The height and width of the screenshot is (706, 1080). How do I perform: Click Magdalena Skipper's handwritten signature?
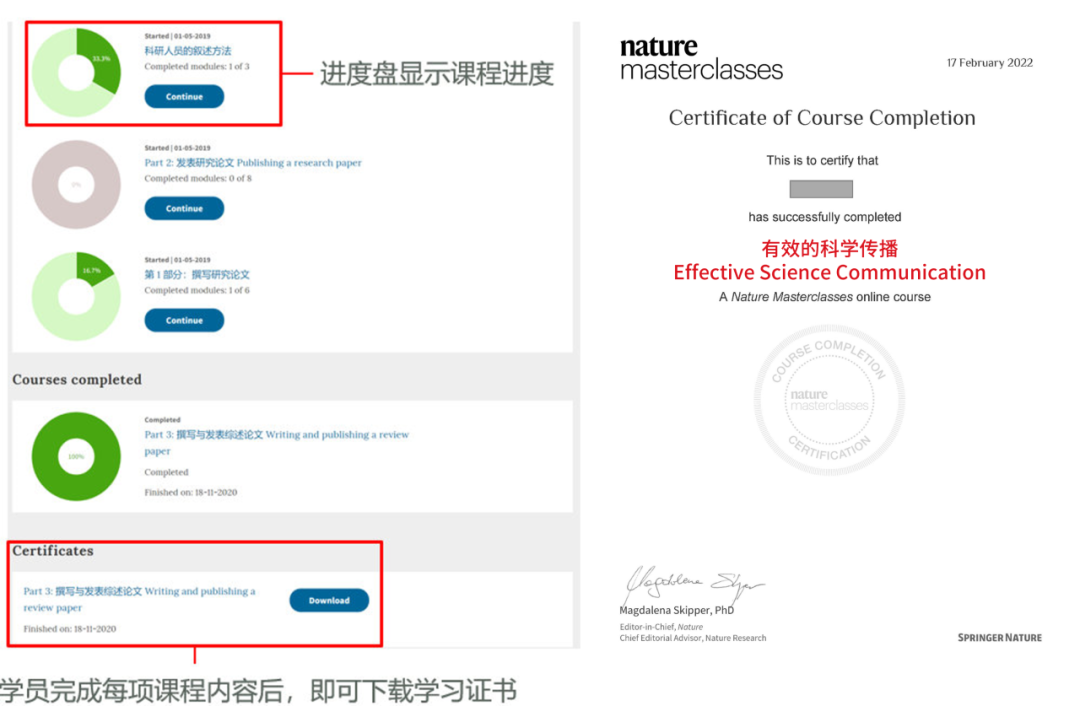point(694,584)
